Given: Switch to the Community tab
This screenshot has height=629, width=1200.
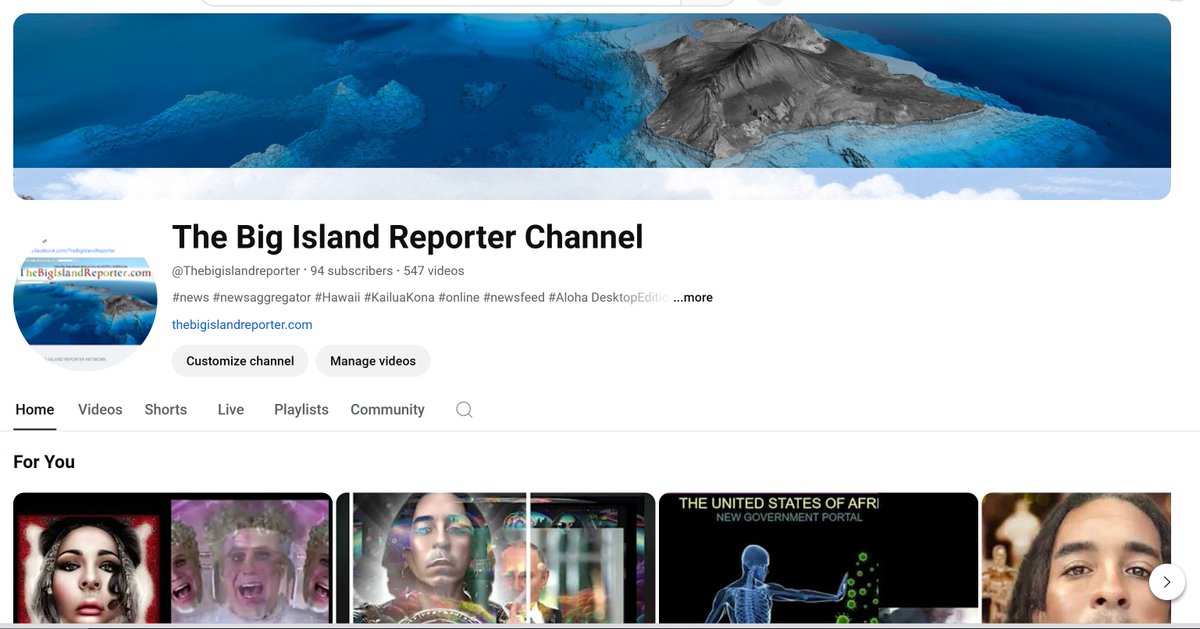Looking at the screenshot, I should tap(387, 409).
